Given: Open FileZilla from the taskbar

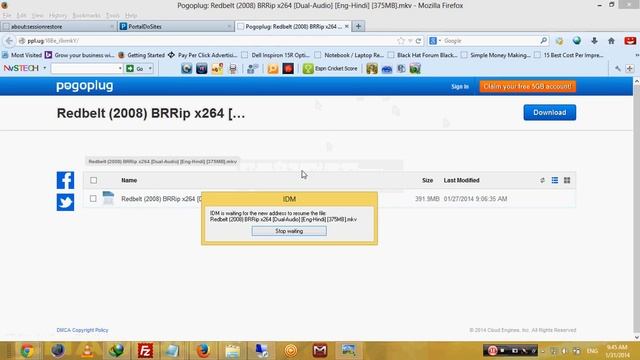Looking at the screenshot, I should tap(145, 351).
